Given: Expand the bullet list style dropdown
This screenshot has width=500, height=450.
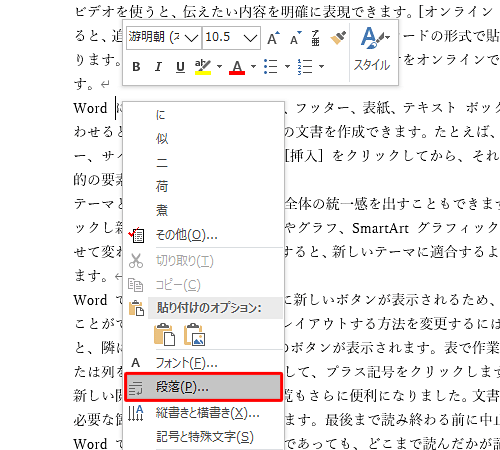Looking at the screenshot, I should pos(287,67).
